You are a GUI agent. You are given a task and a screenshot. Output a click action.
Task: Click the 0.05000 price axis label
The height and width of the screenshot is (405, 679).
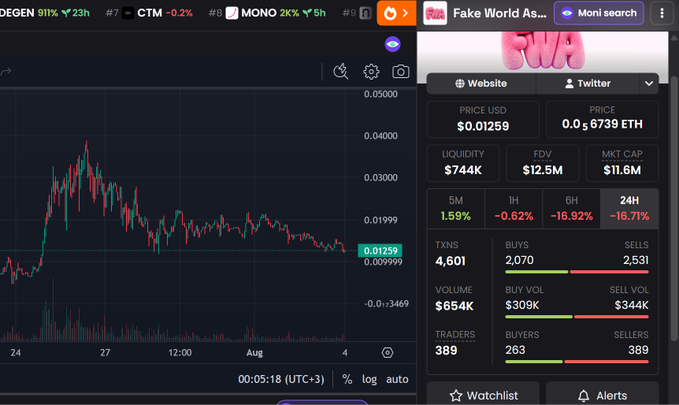pos(381,94)
